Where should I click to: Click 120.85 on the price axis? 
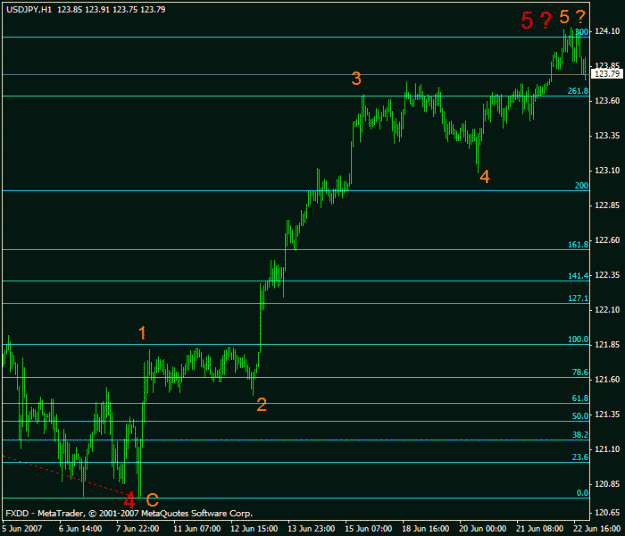coord(607,484)
